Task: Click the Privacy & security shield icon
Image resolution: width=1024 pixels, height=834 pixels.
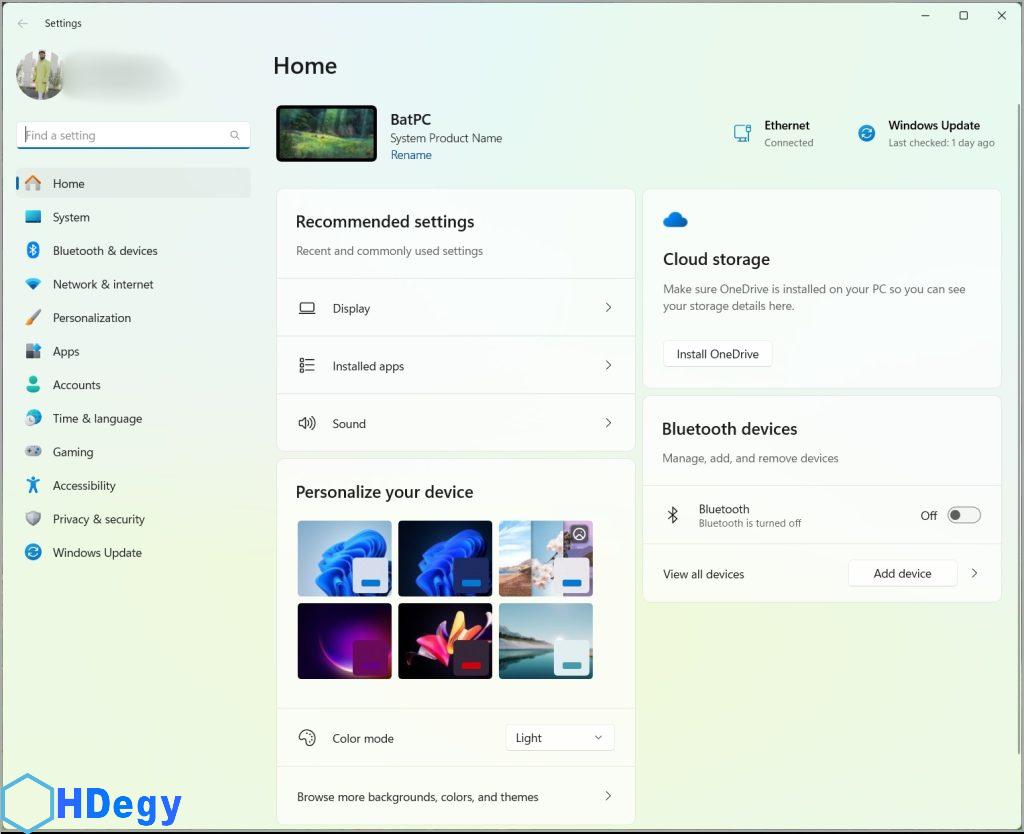Action: 33,519
